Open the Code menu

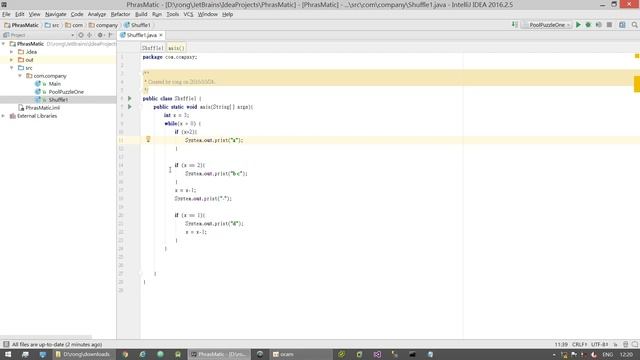77,14
